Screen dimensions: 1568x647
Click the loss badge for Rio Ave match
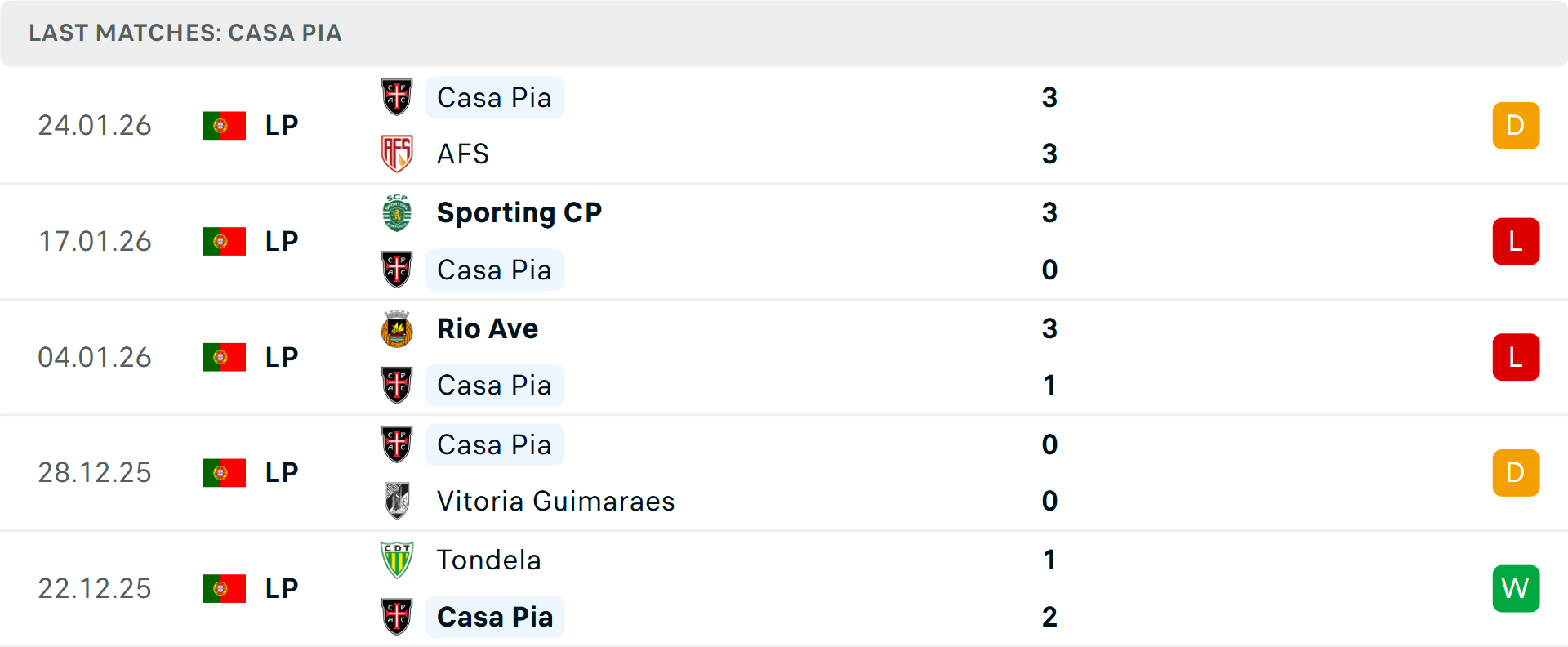[1516, 357]
